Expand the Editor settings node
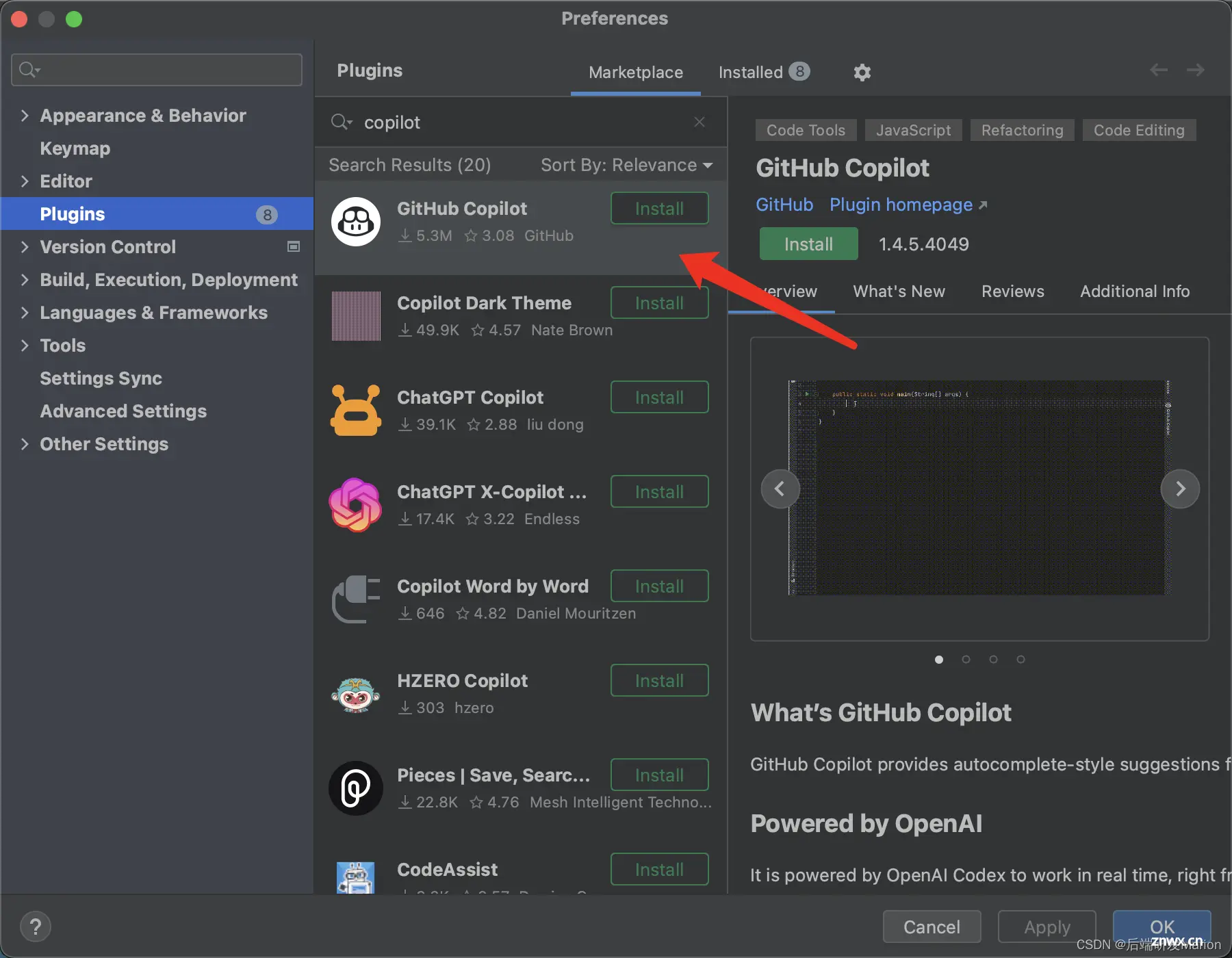1232x958 pixels. pyautogui.click(x=25, y=181)
